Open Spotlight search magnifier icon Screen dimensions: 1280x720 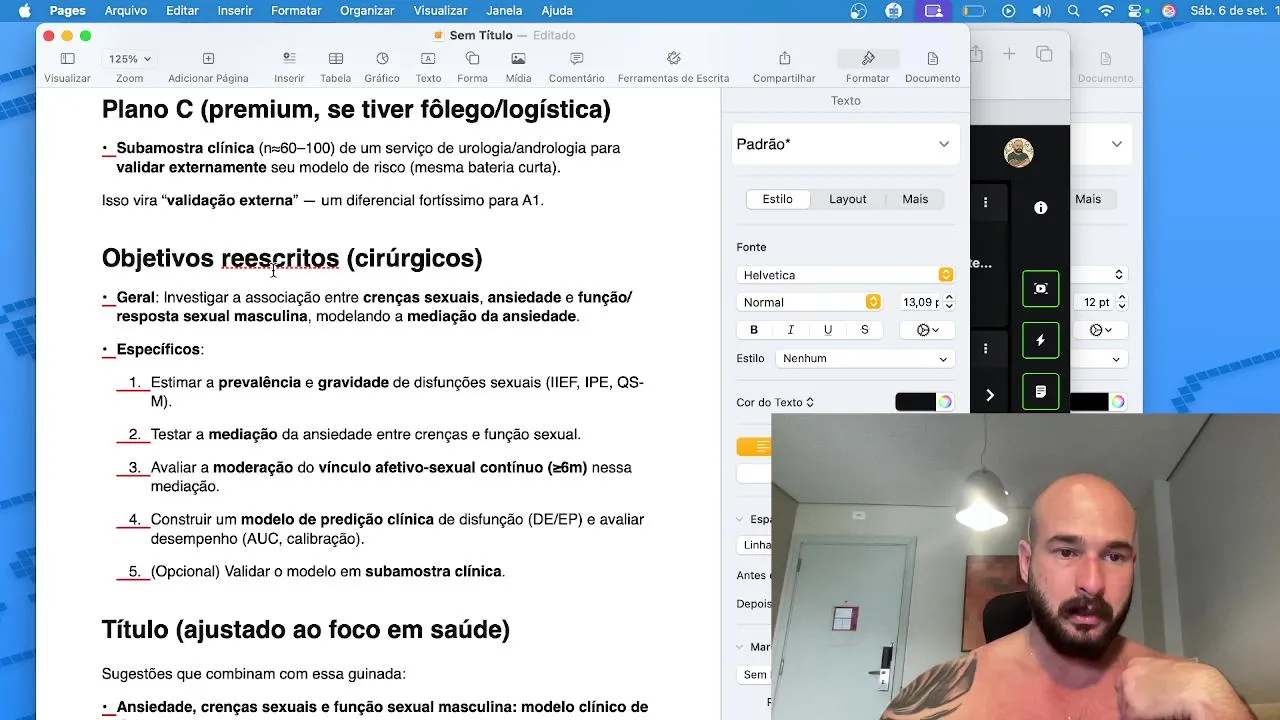pos(1073,11)
